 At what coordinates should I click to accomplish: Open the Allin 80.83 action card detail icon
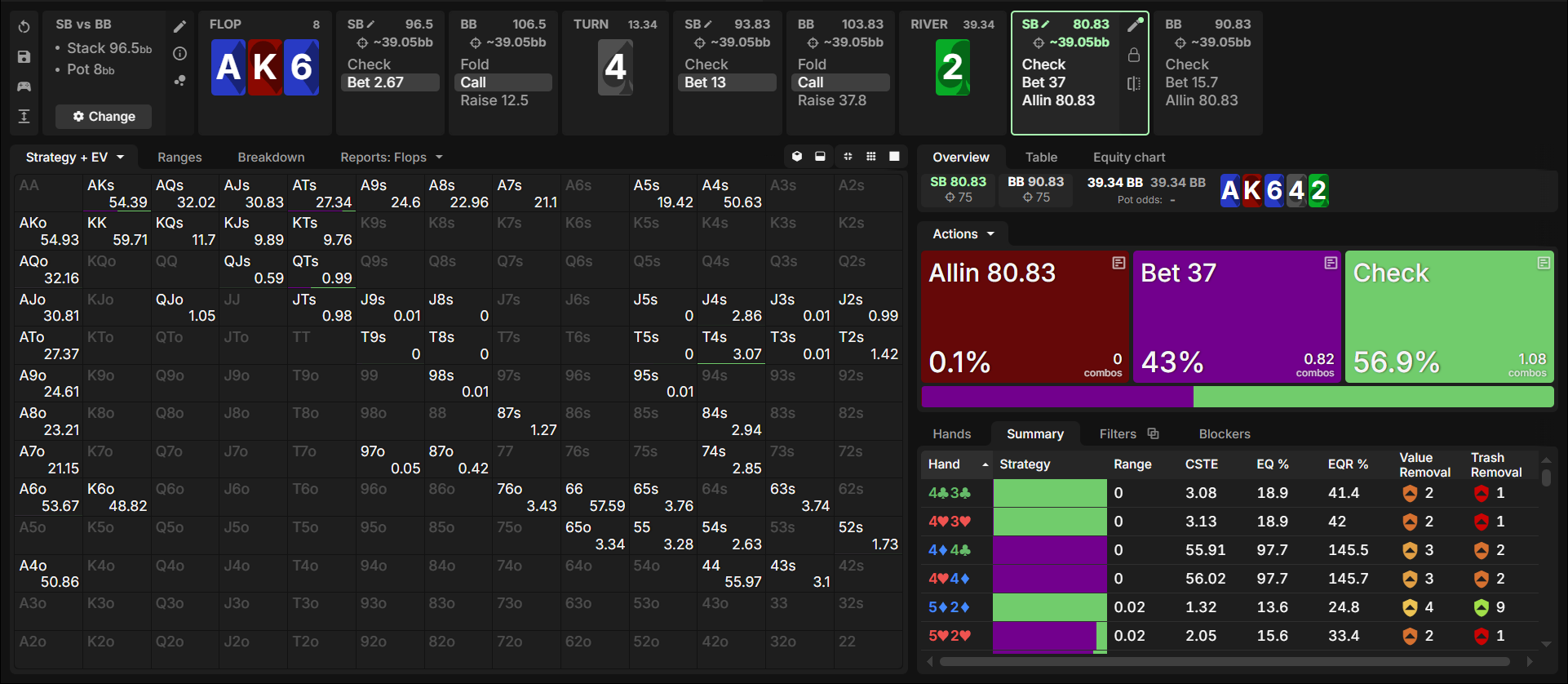click(x=1118, y=263)
